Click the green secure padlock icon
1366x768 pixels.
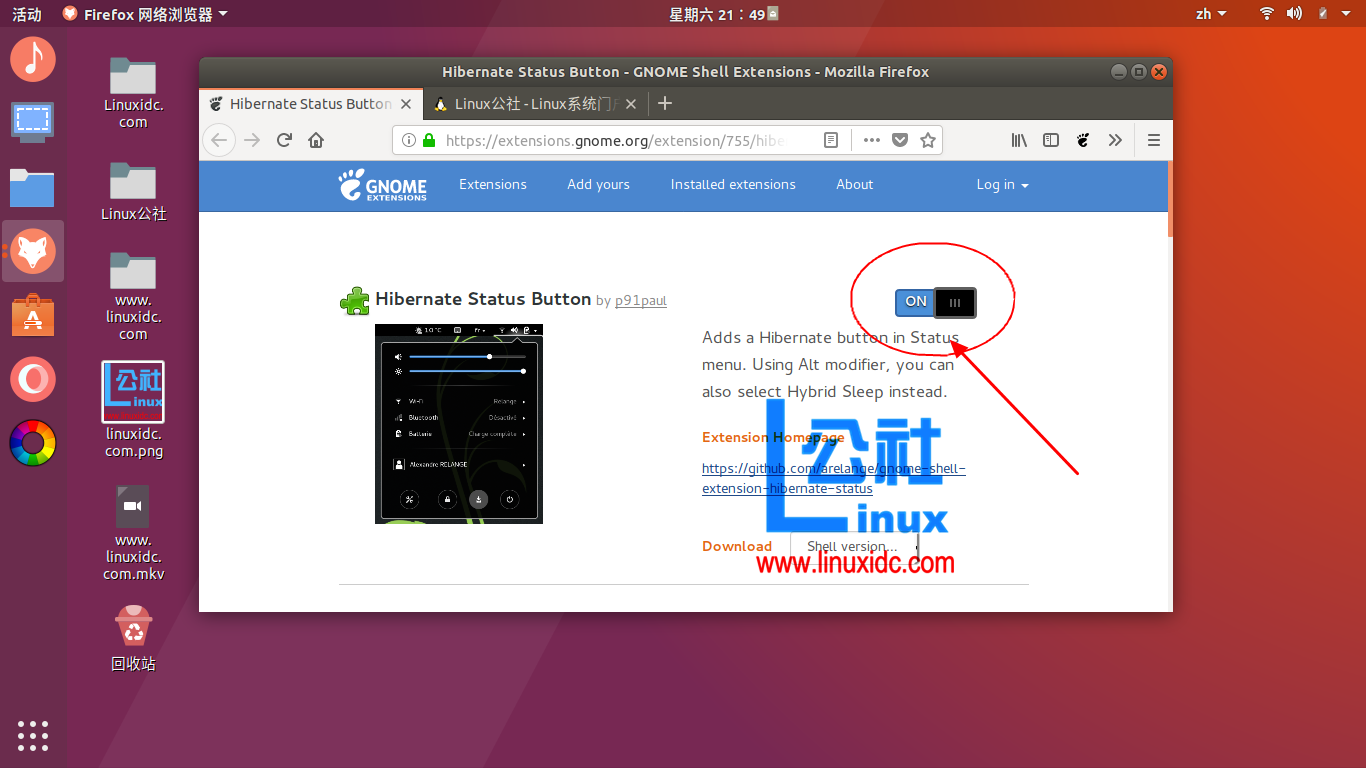(429, 141)
